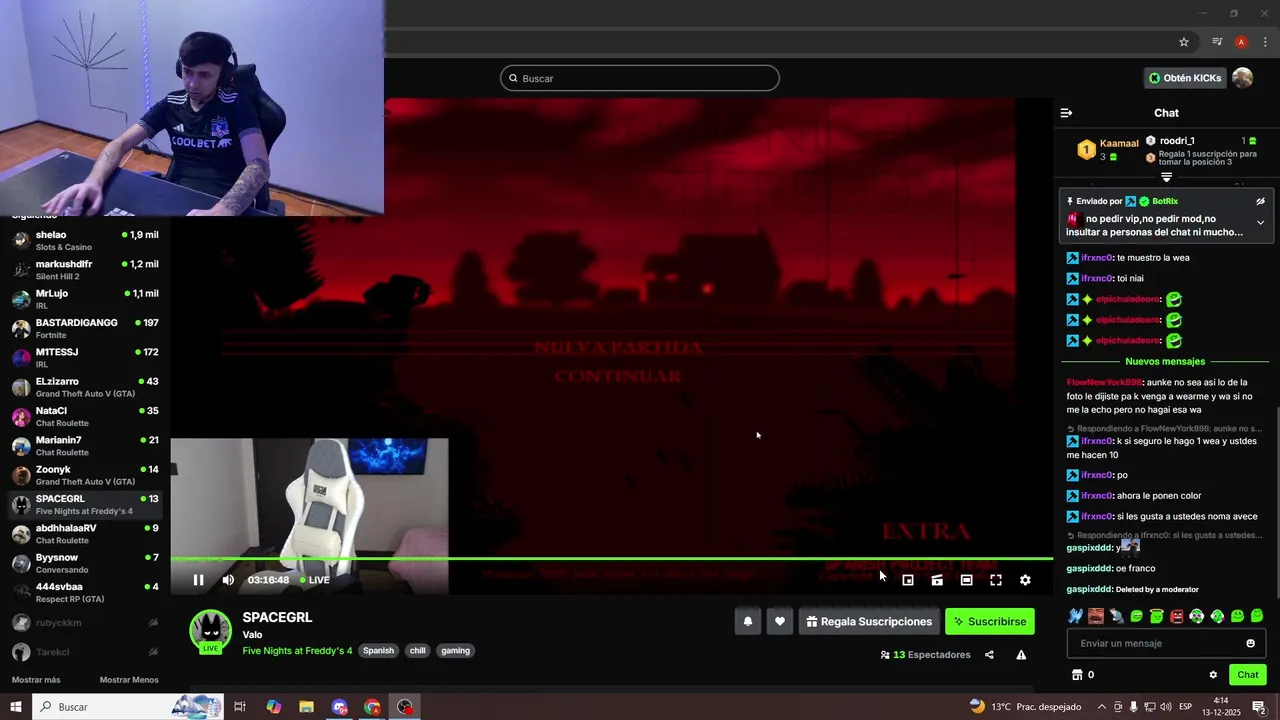Open picture-in-picture mini player
Screen dimensions: 1280x720
[x=908, y=580]
